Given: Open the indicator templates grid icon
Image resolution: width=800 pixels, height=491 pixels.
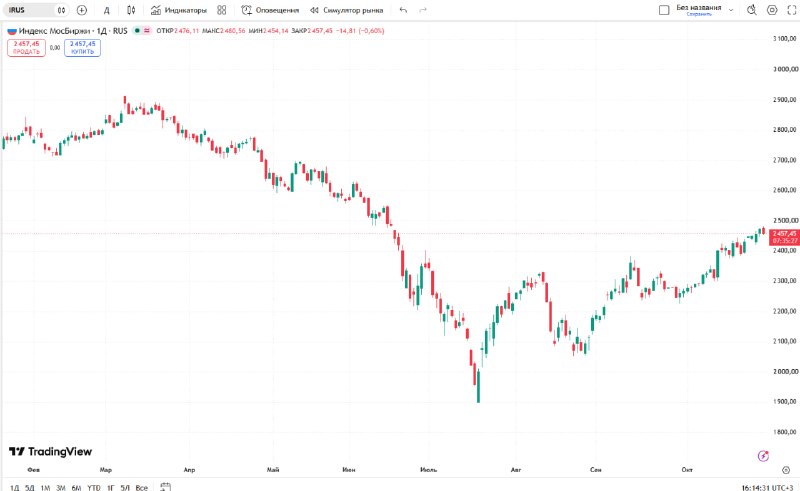Looking at the screenshot, I should click(221, 10).
